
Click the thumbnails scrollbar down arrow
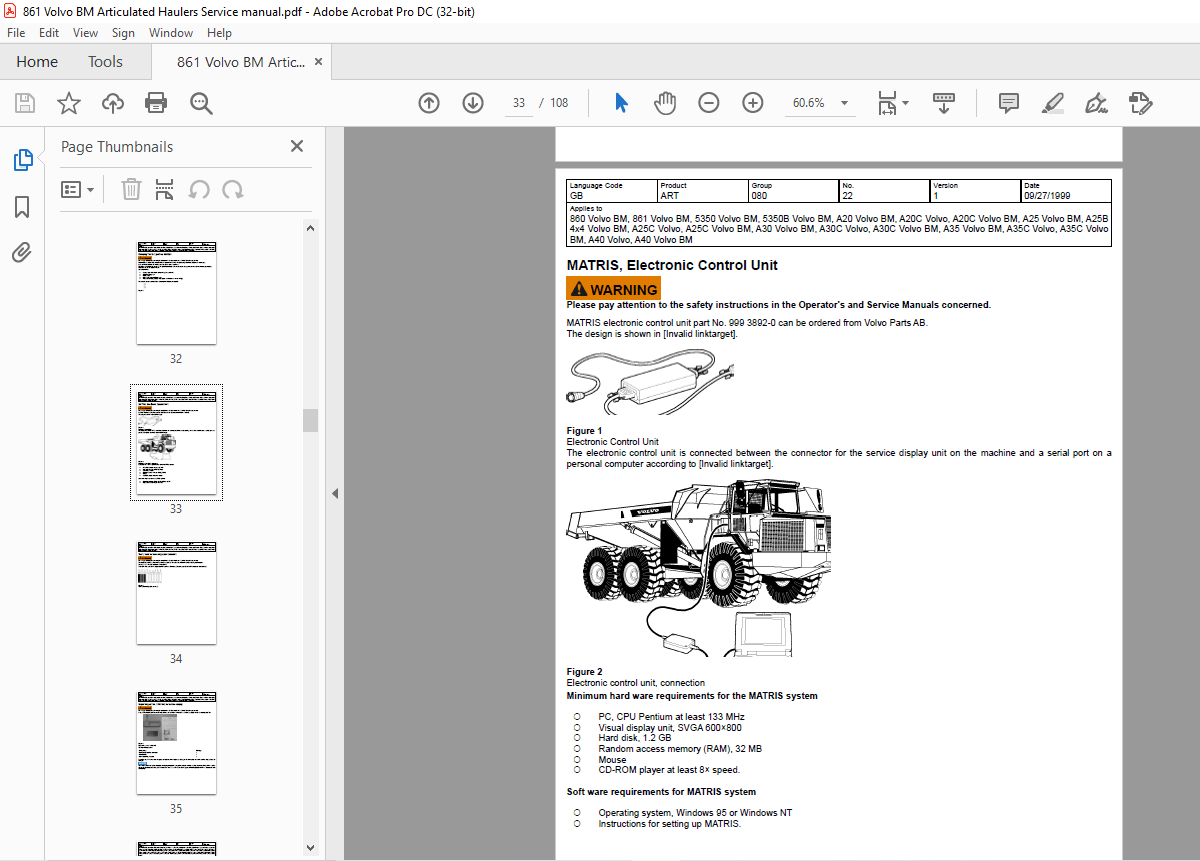pos(310,849)
